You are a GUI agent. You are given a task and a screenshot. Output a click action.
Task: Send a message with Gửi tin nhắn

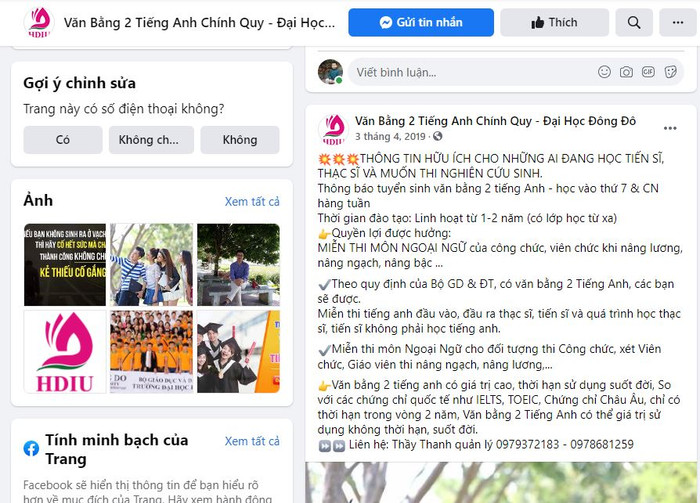[421, 22]
